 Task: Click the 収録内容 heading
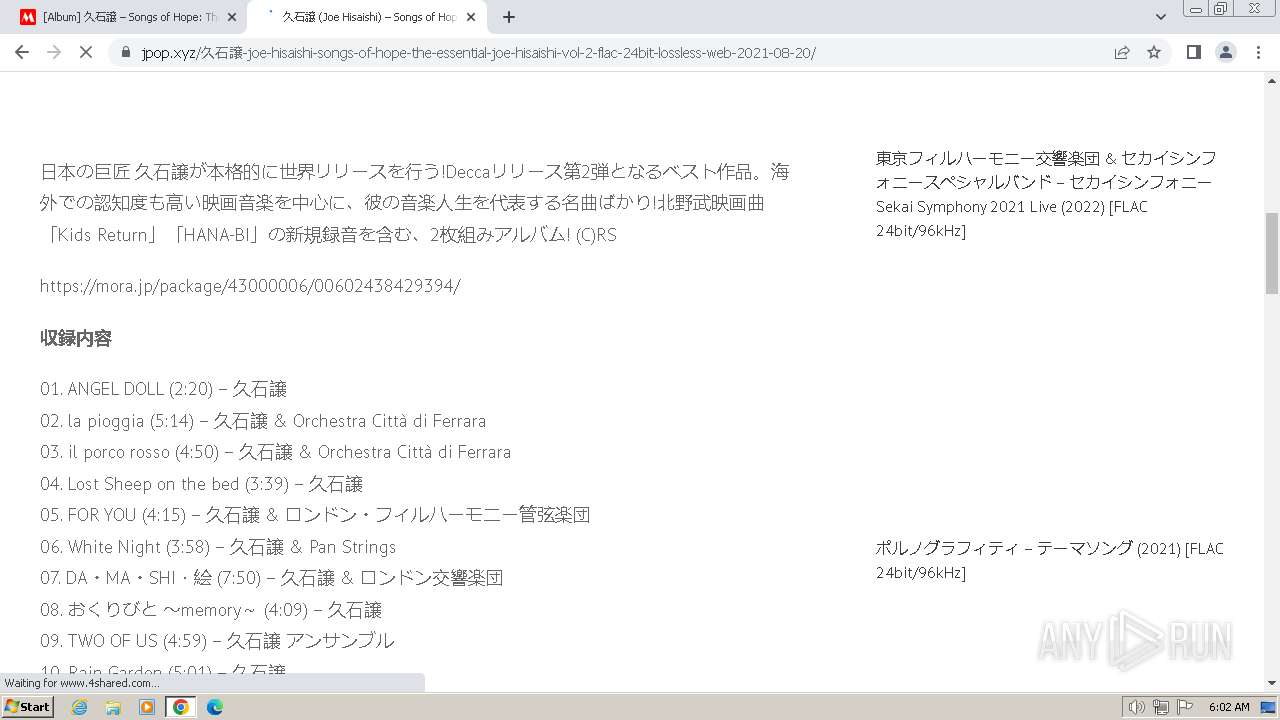coord(76,338)
